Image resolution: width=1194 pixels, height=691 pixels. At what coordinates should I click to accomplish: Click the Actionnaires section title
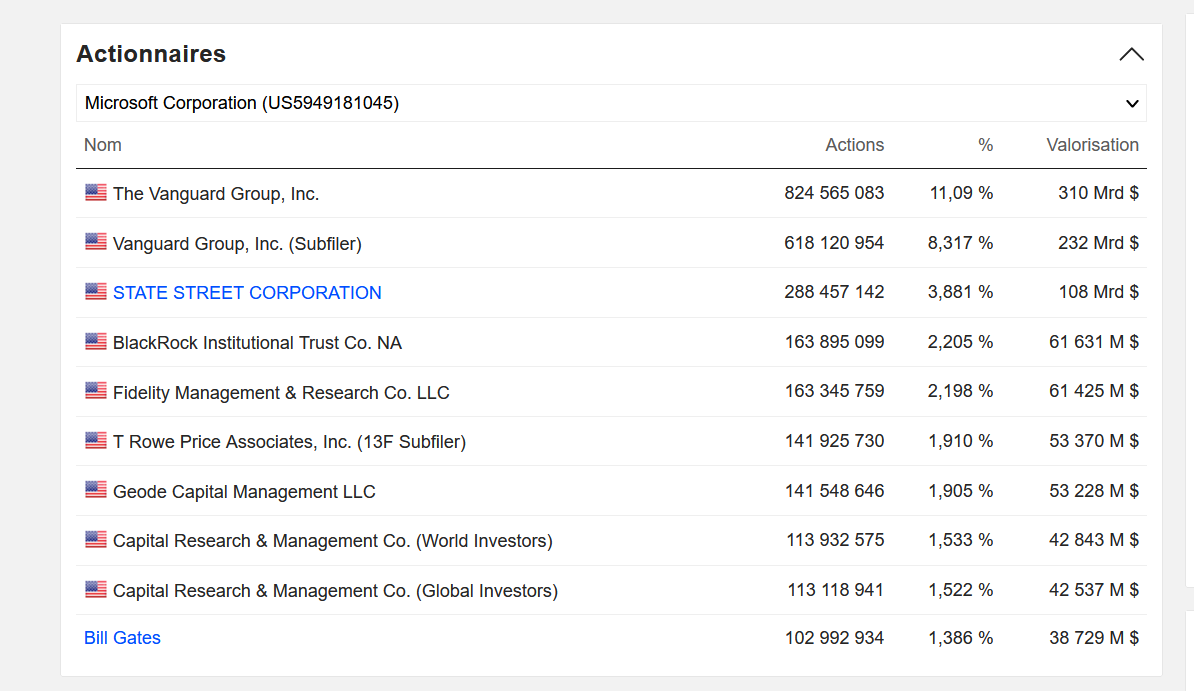(x=151, y=54)
